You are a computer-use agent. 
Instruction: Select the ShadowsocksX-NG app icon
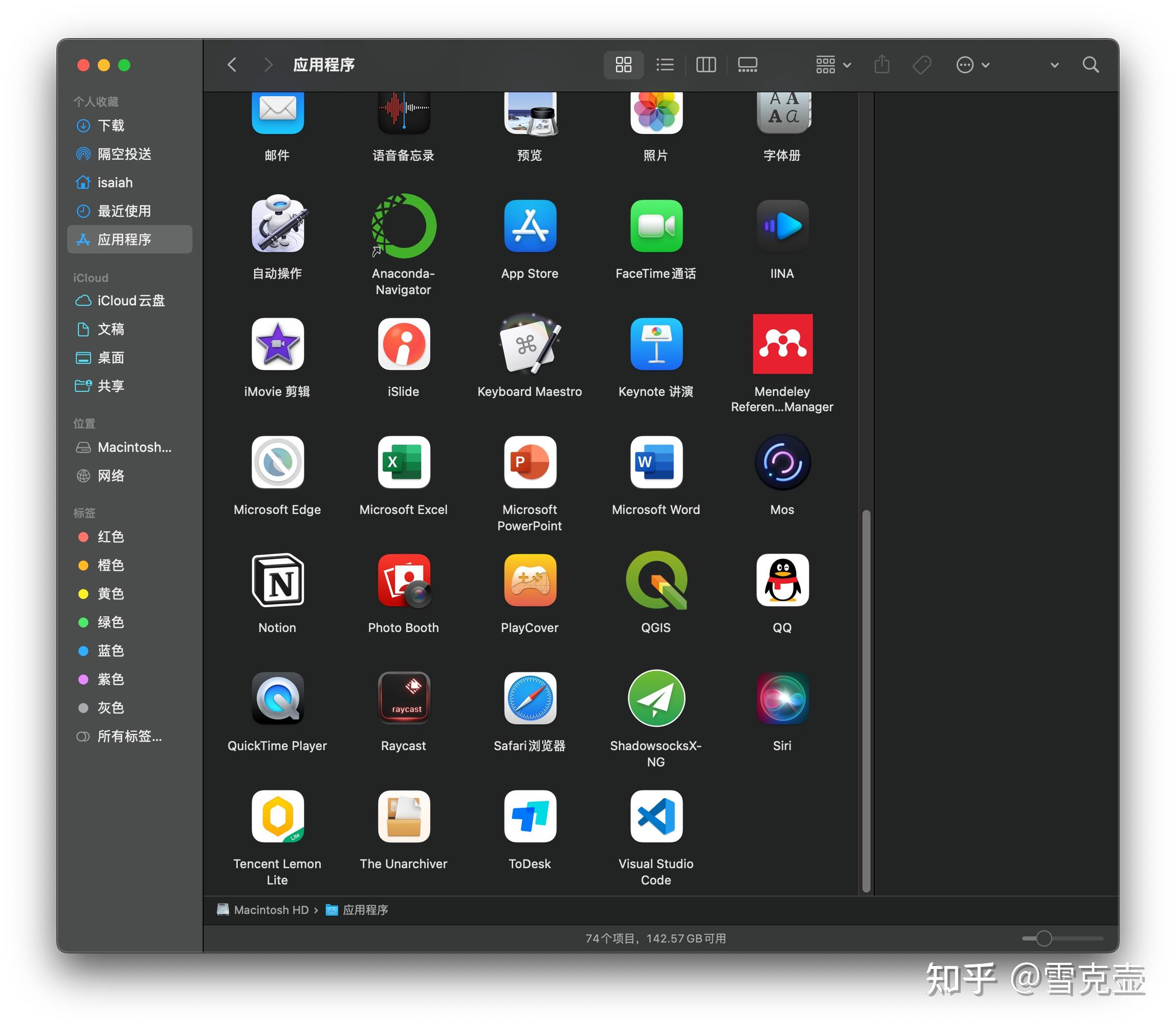656,698
